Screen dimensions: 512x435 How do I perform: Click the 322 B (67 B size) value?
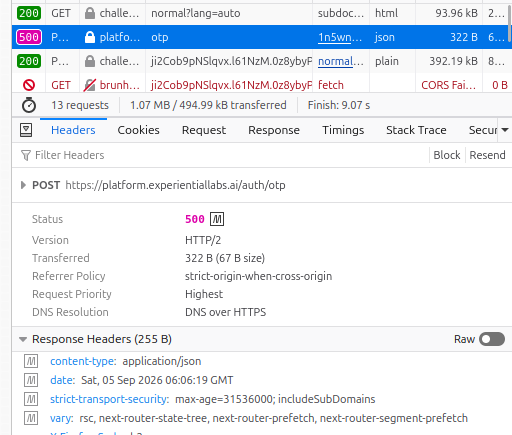click(x=225, y=258)
